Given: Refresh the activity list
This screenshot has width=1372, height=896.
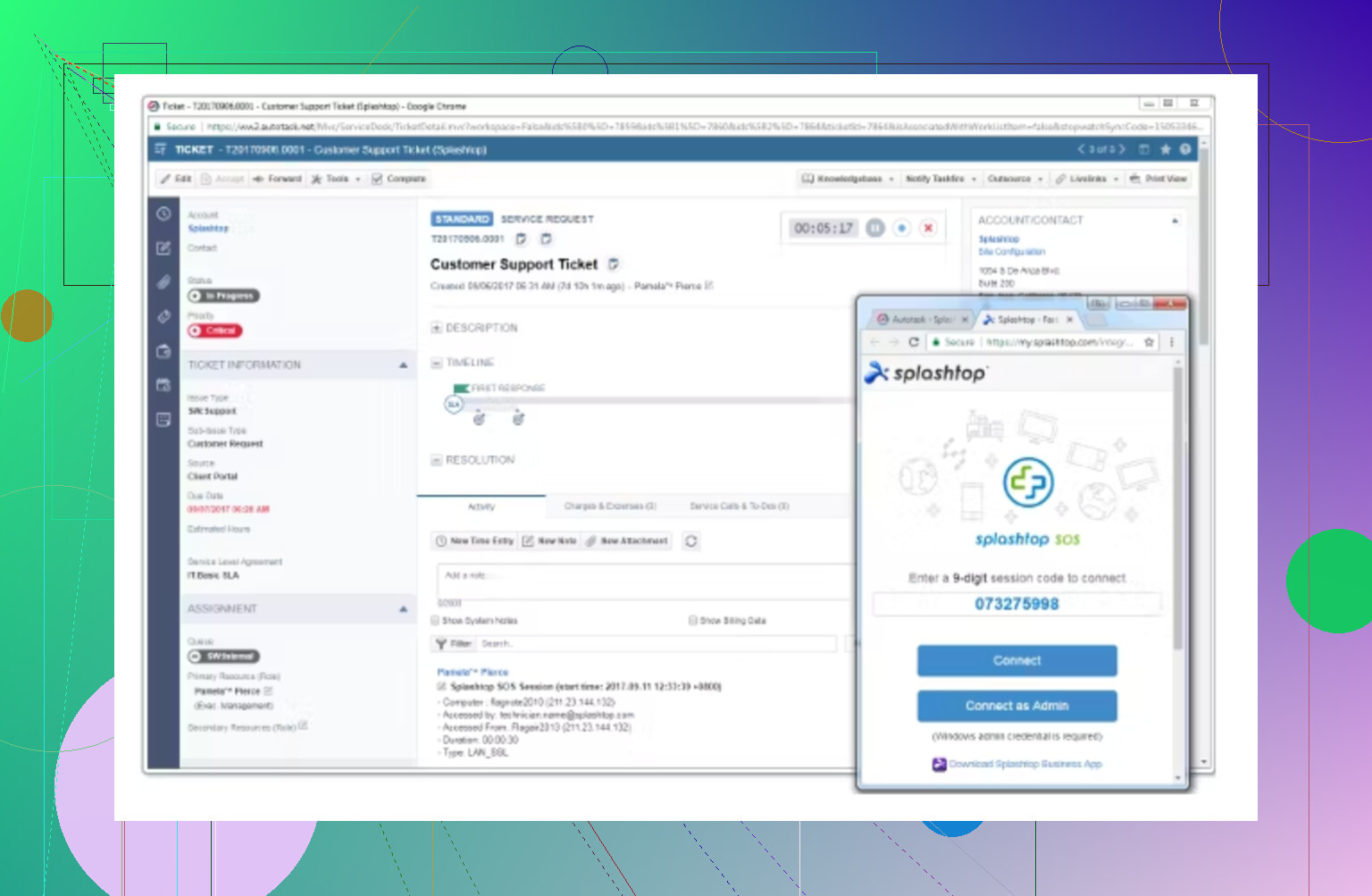Looking at the screenshot, I should (x=690, y=541).
